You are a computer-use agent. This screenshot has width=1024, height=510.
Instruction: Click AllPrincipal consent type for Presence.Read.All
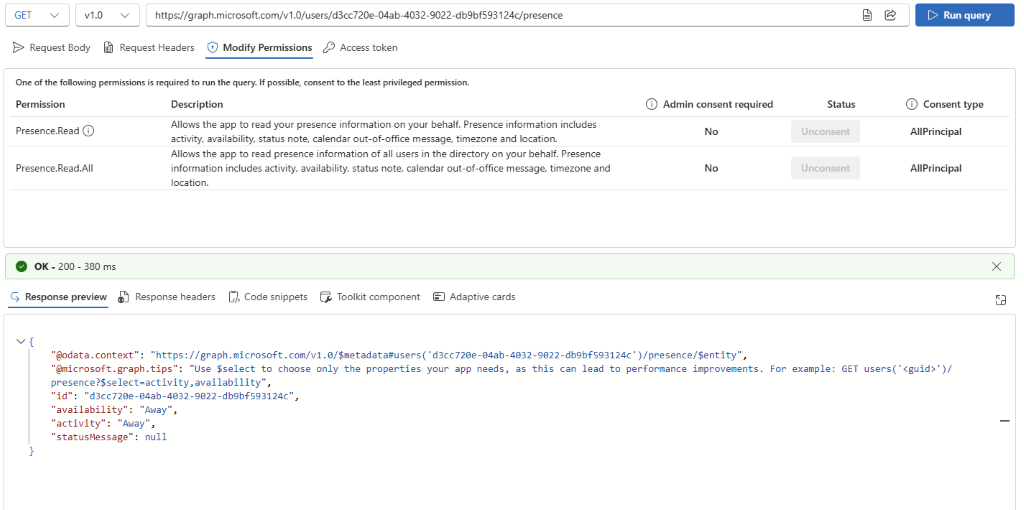(936, 168)
